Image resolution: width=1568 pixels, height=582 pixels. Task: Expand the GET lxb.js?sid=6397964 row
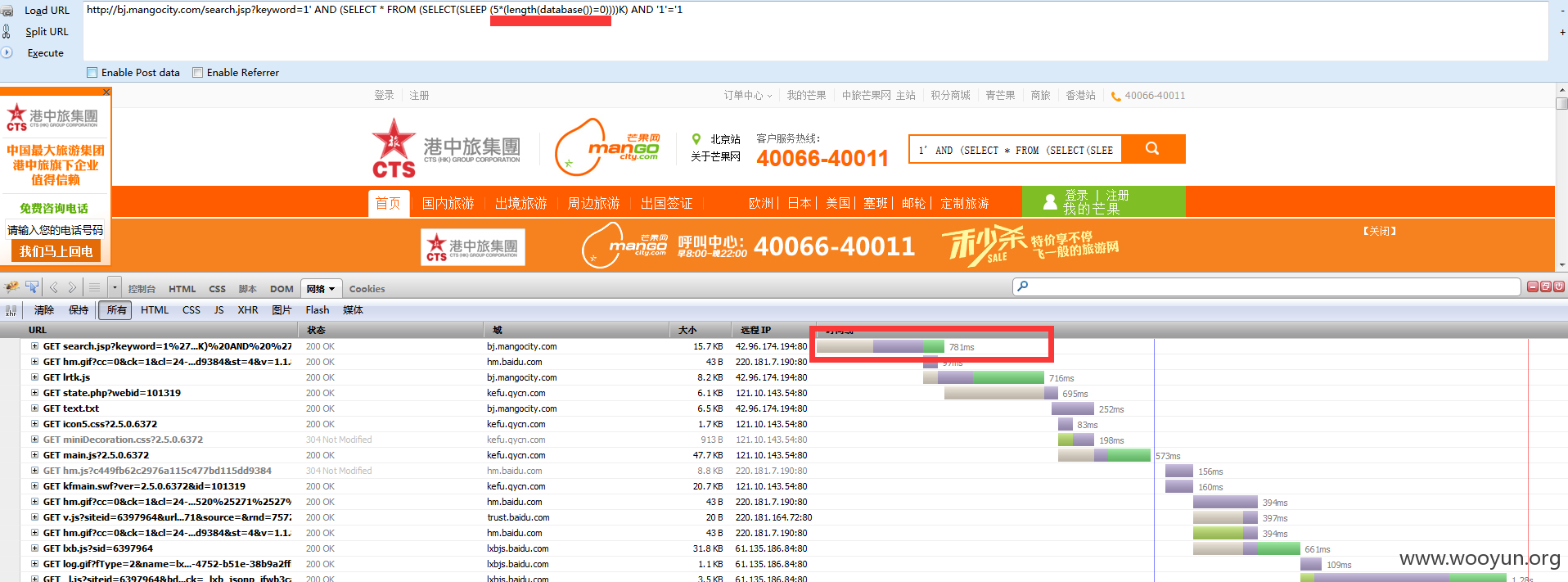point(35,548)
